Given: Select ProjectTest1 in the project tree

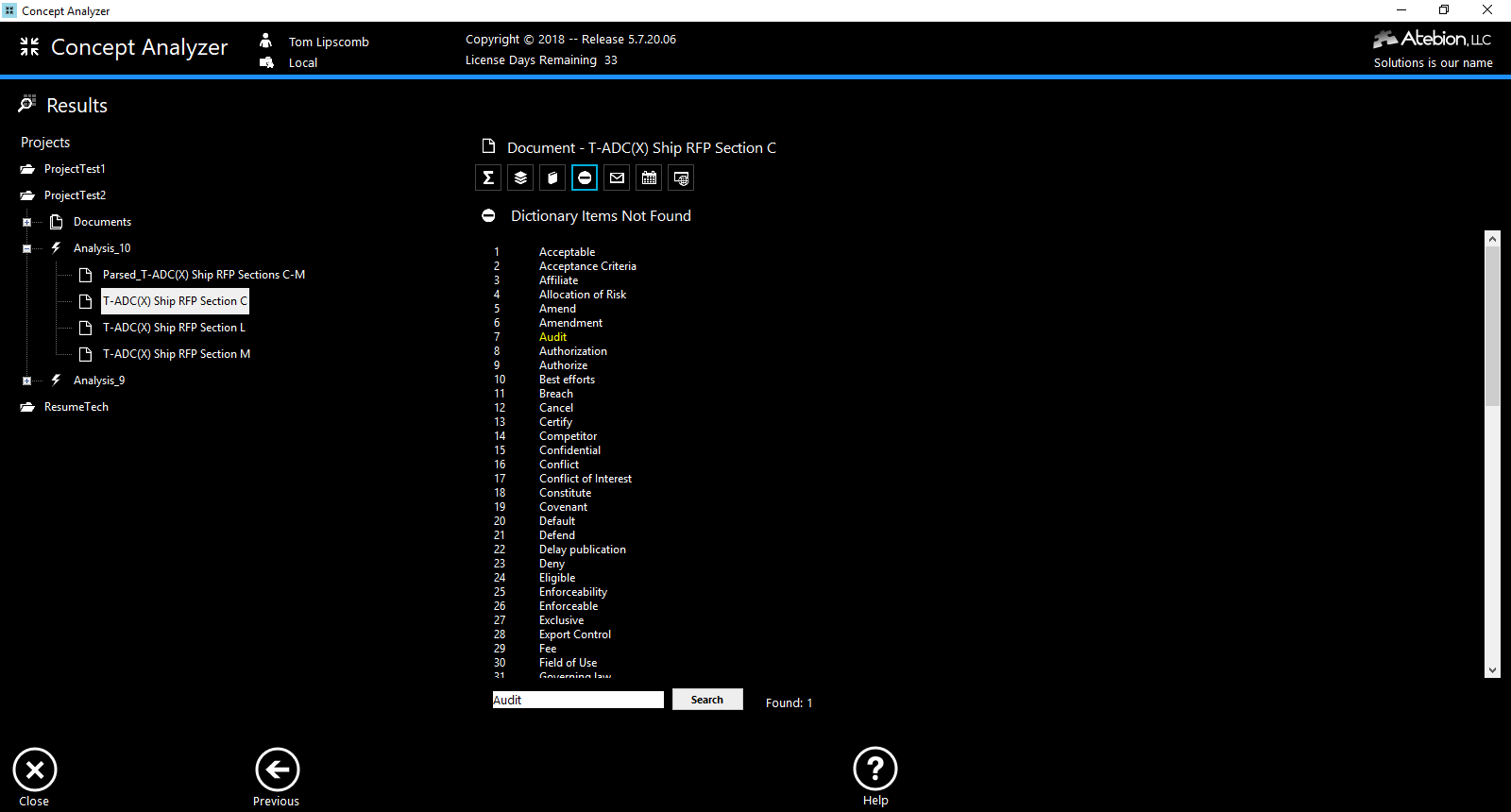Looking at the screenshot, I should [x=75, y=169].
